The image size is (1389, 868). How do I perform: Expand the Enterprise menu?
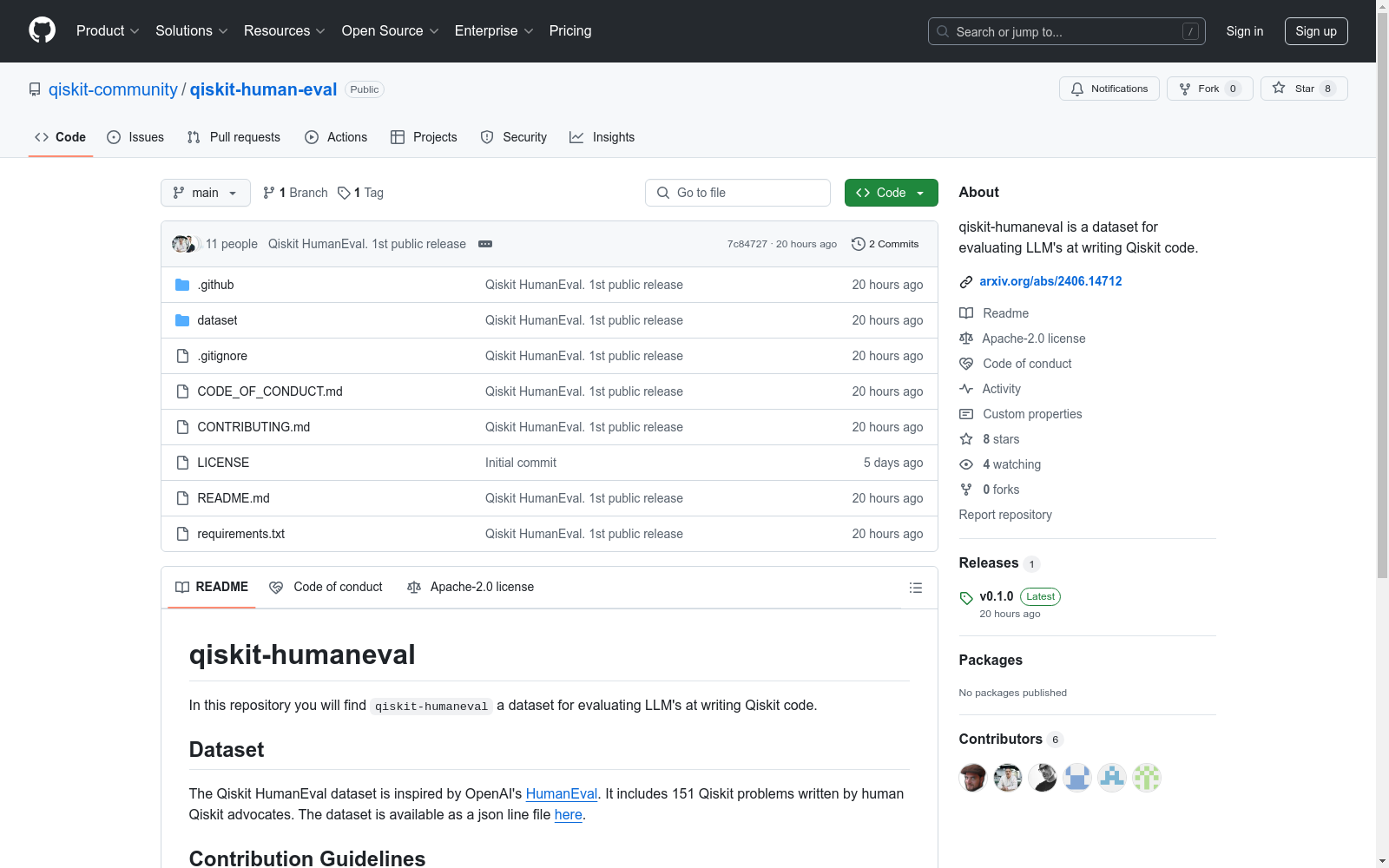tap(494, 31)
